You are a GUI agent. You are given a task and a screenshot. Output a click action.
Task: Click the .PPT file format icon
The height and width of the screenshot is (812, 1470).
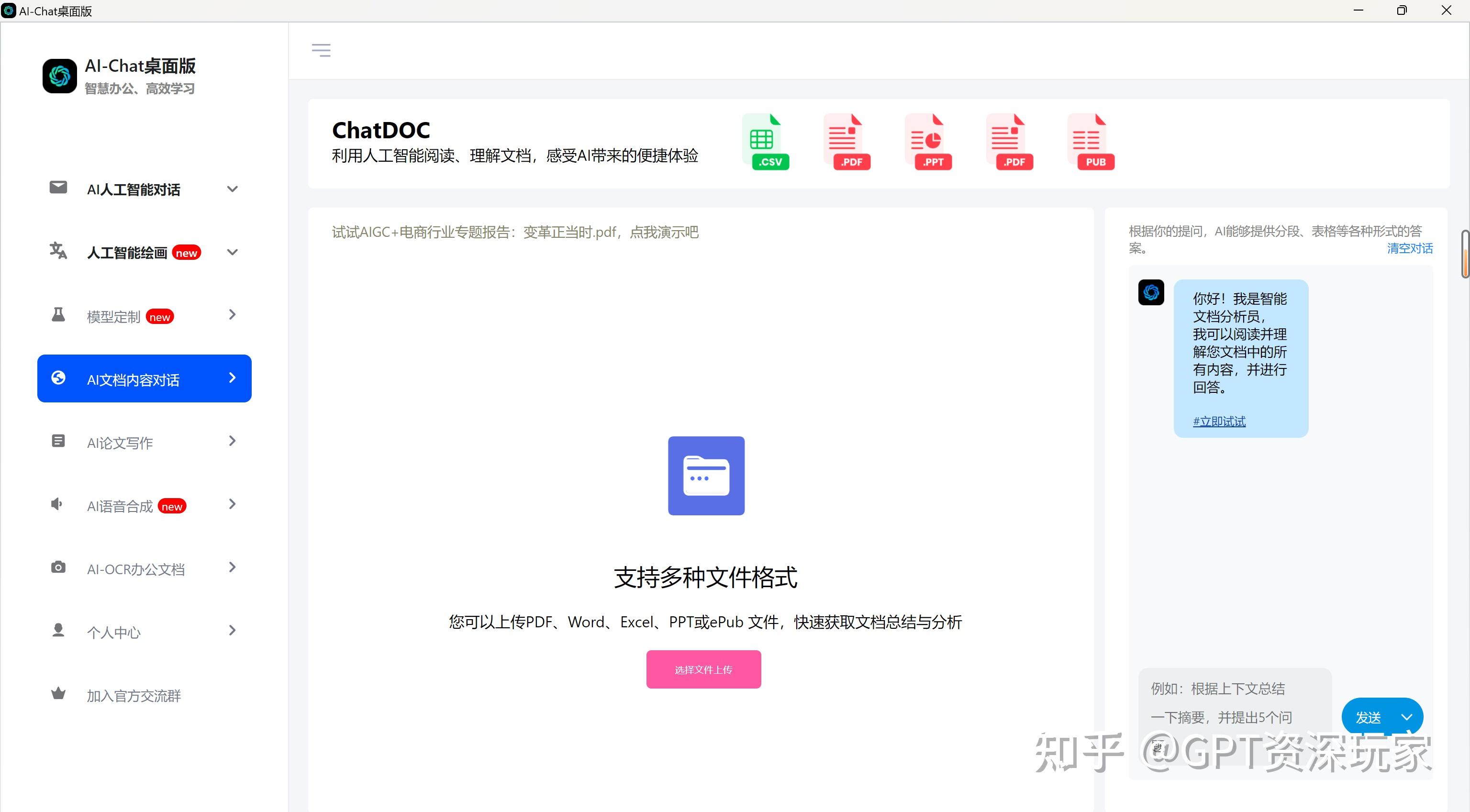928,142
